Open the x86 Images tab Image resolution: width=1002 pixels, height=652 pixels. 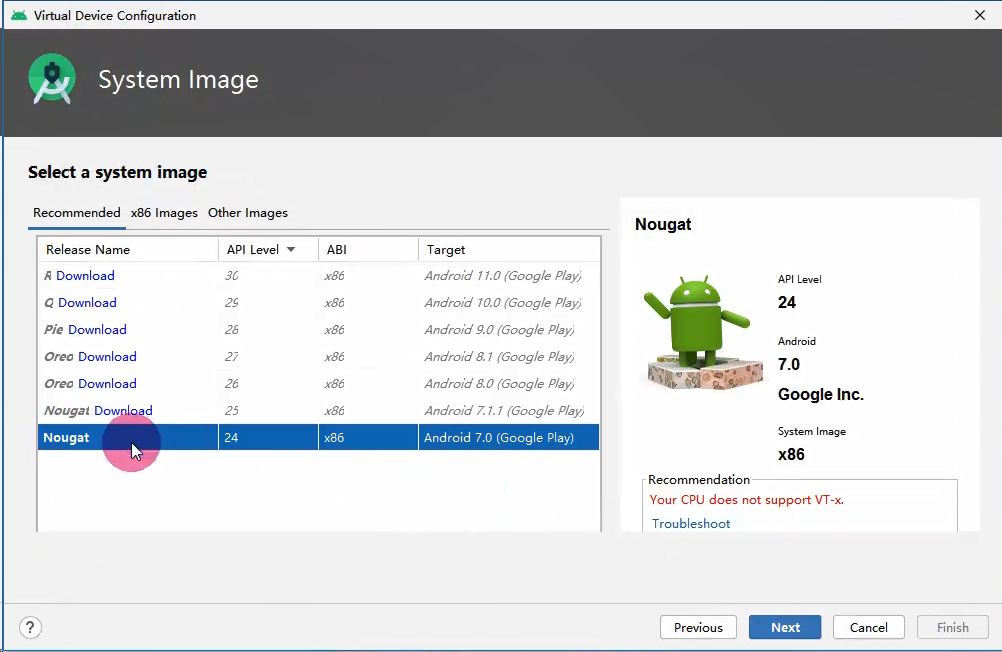(x=164, y=213)
